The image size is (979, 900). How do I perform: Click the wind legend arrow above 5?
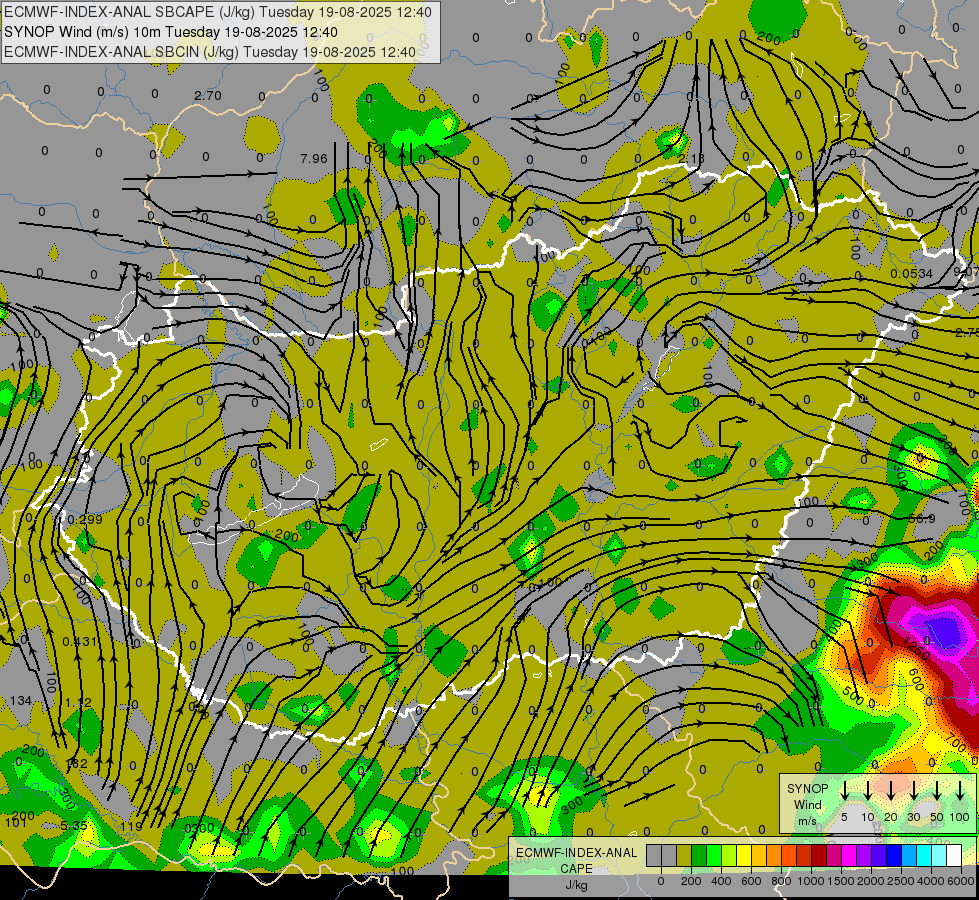[x=845, y=791]
